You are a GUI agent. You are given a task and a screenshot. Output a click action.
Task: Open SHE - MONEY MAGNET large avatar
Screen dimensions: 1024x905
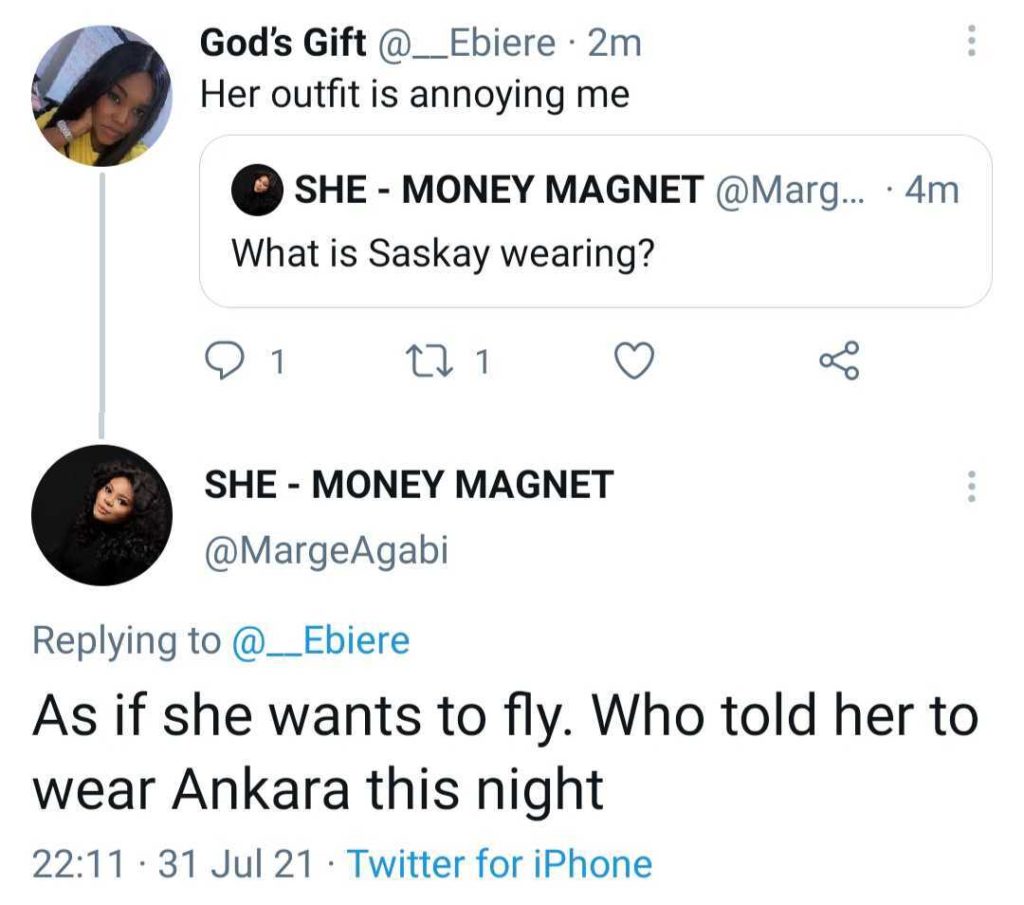tap(103, 516)
